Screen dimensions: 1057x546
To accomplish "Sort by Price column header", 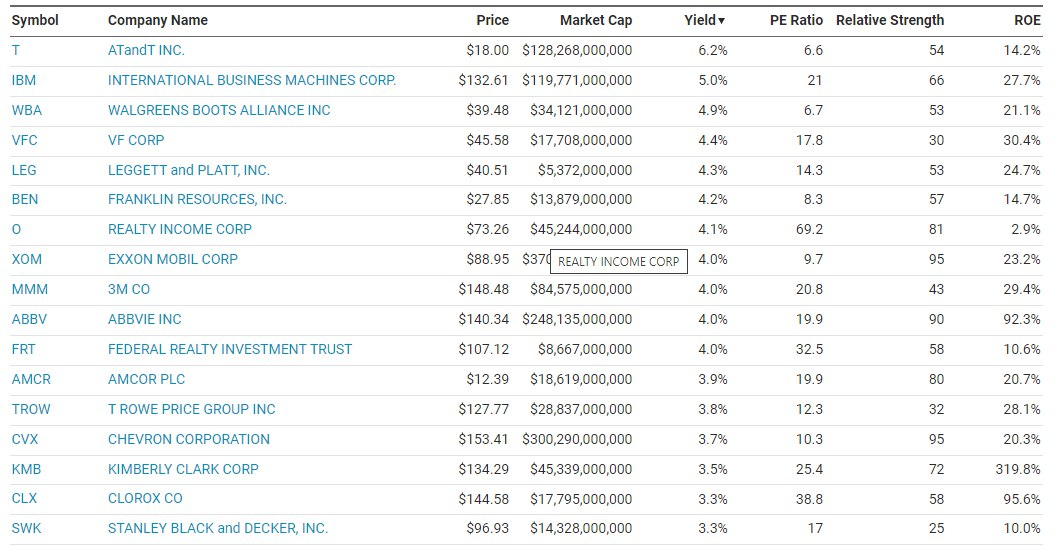I will (x=492, y=20).
